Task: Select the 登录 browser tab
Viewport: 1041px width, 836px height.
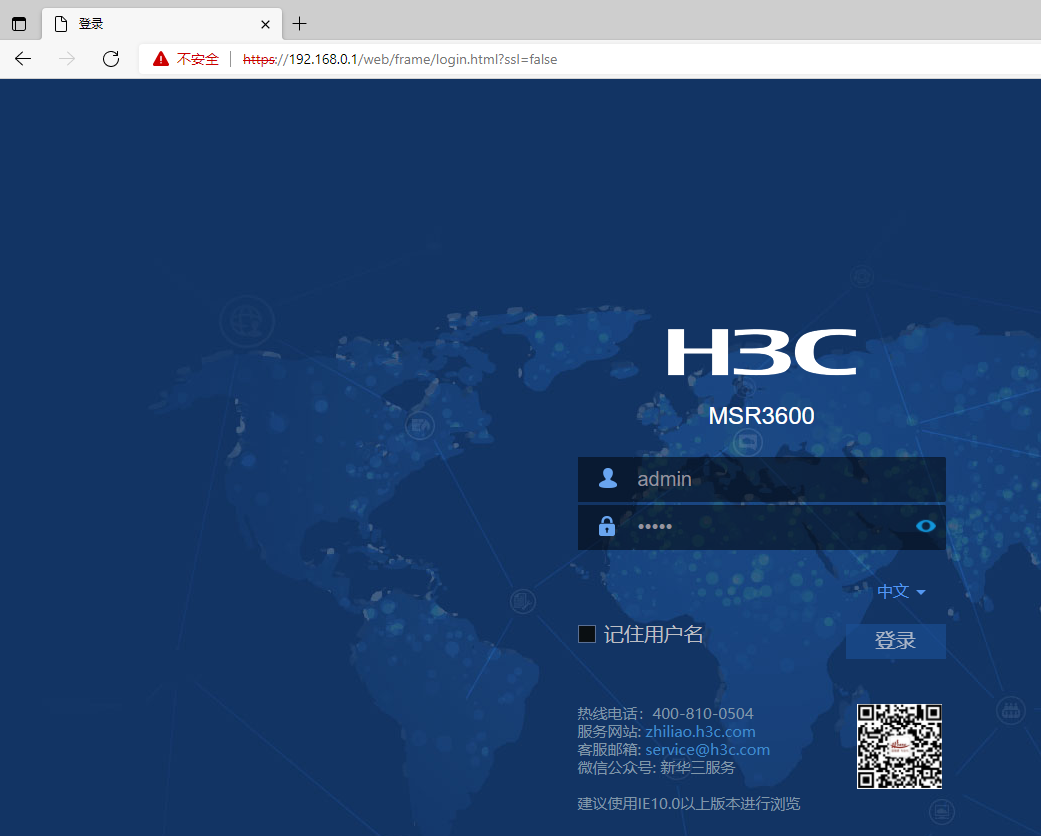Action: click(x=162, y=25)
